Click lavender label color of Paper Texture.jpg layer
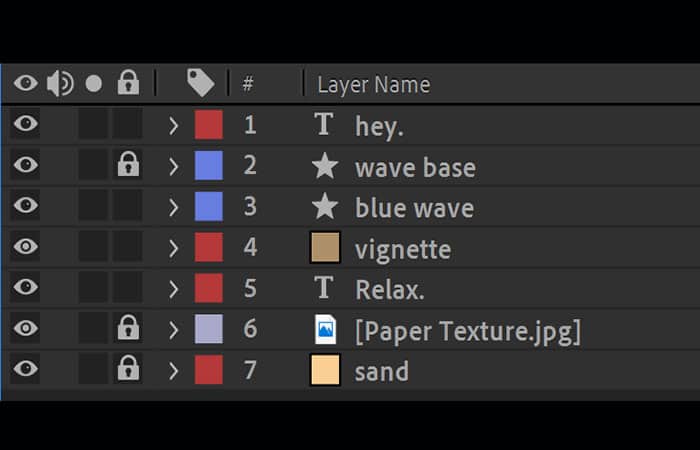This screenshot has height=450, width=700. pyautogui.click(x=209, y=329)
